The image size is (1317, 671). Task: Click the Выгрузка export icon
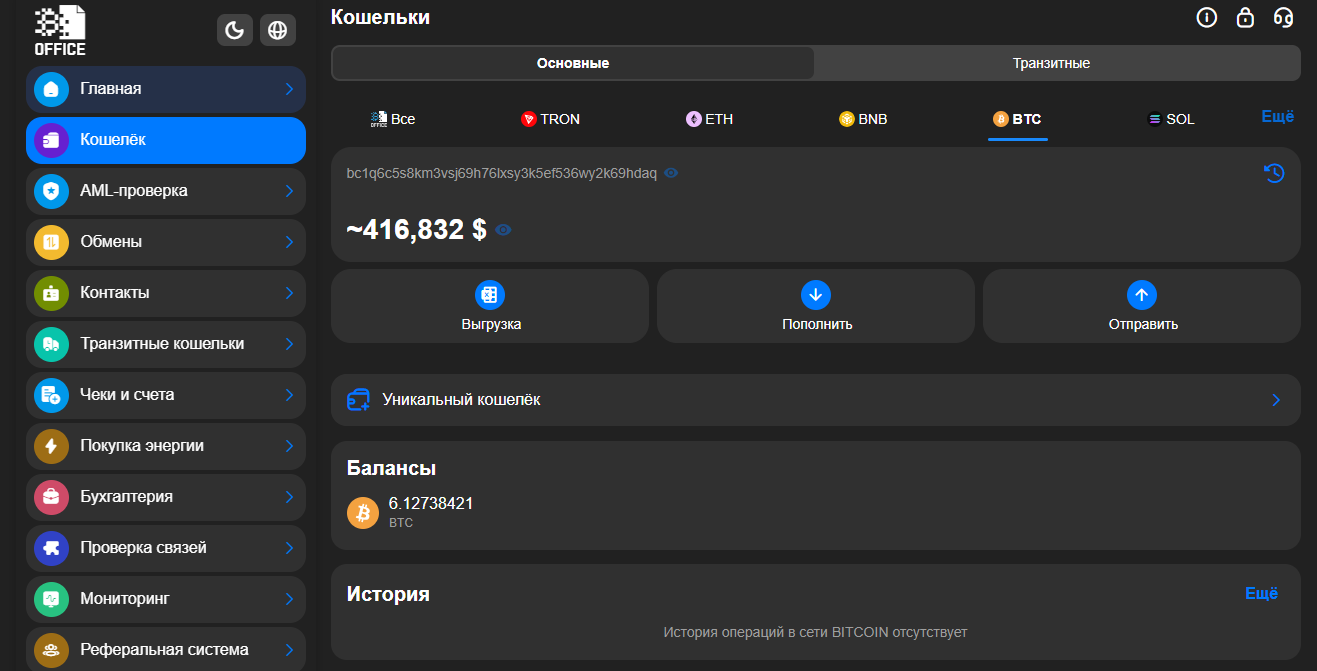pos(490,294)
